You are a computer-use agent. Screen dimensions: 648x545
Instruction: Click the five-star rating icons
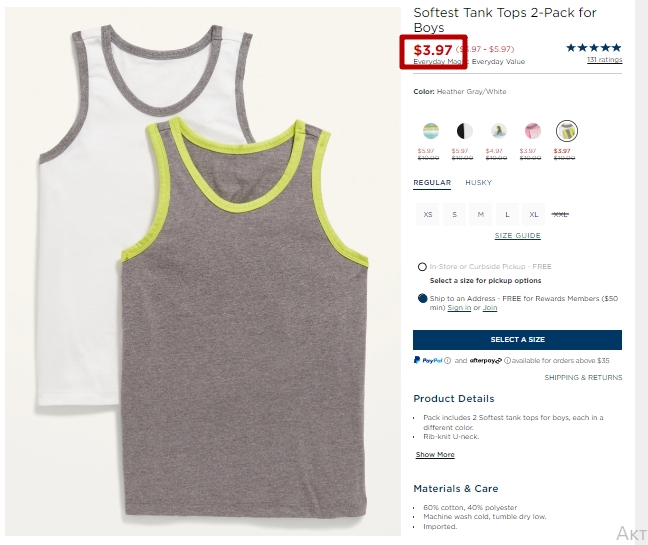click(x=594, y=48)
